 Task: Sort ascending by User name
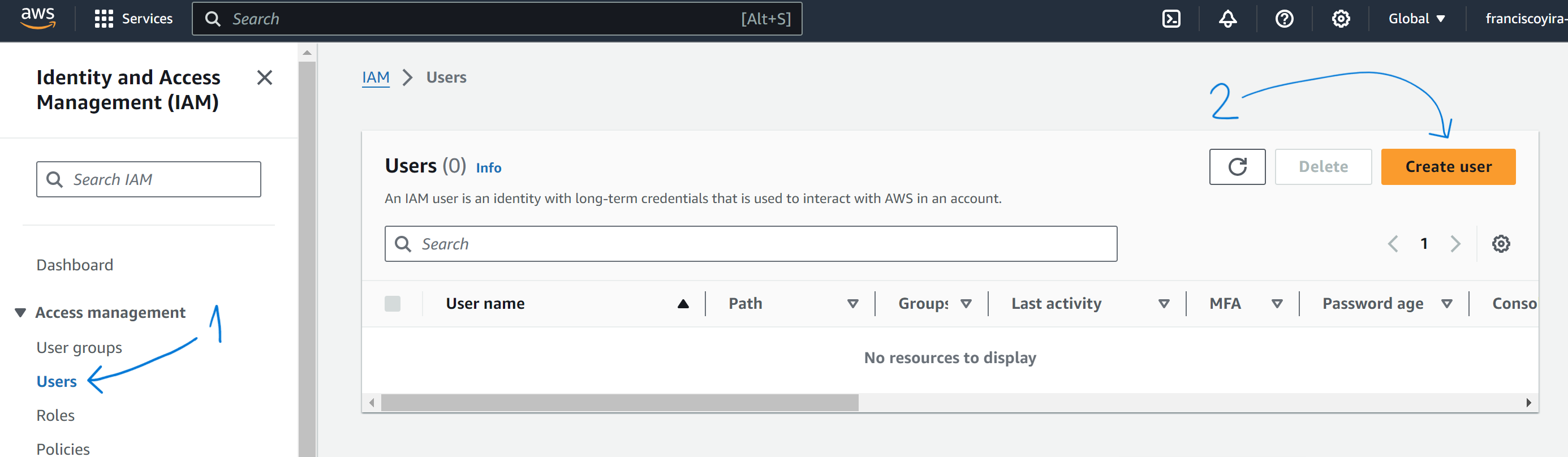683,304
